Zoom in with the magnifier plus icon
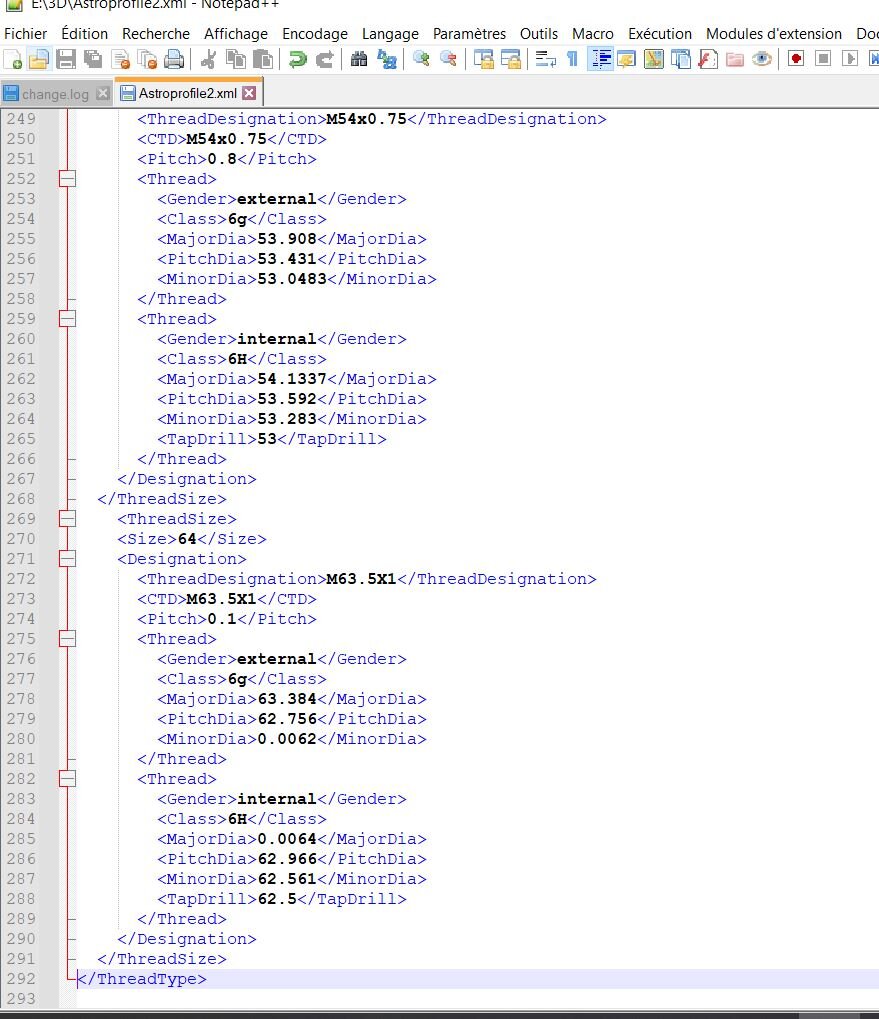This screenshot has height=1019, width=879. (421, 59)
